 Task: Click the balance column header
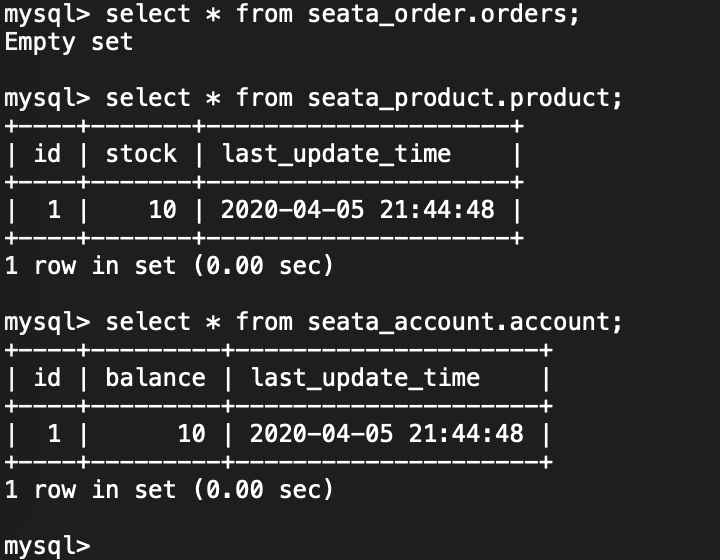click(155, 378)
